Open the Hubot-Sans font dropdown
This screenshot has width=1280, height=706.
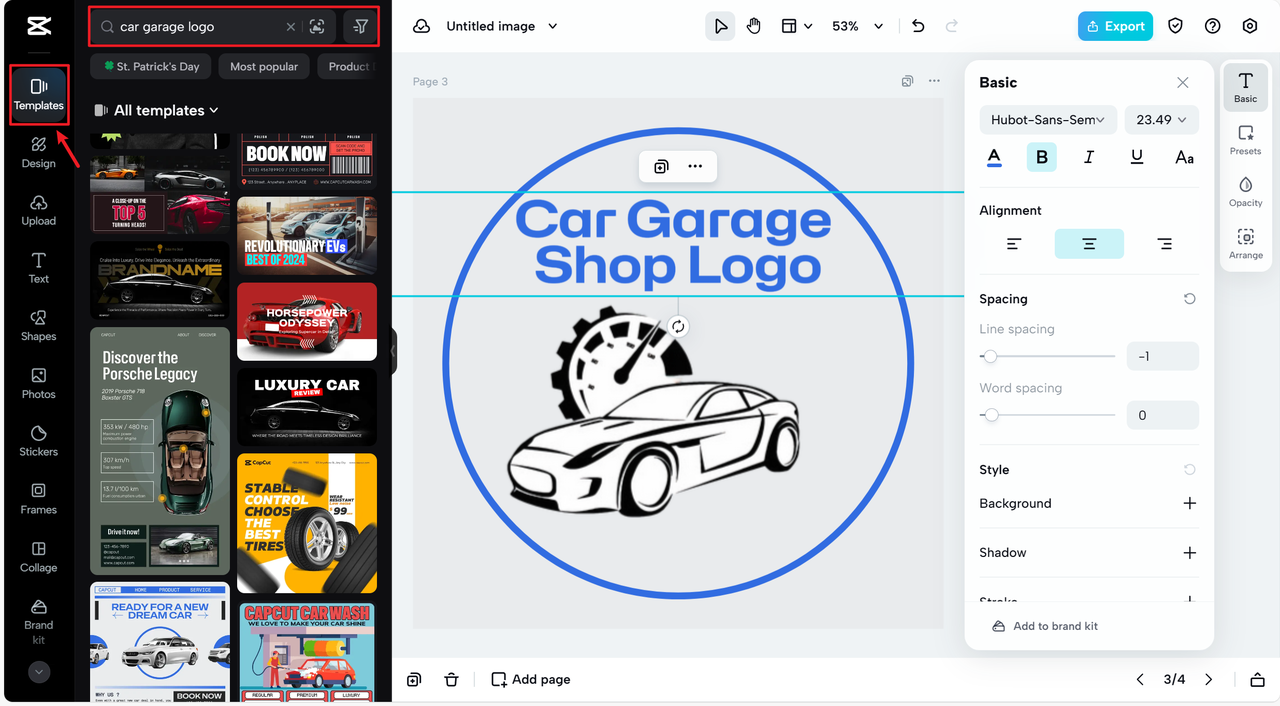[x=1047, y=120]
